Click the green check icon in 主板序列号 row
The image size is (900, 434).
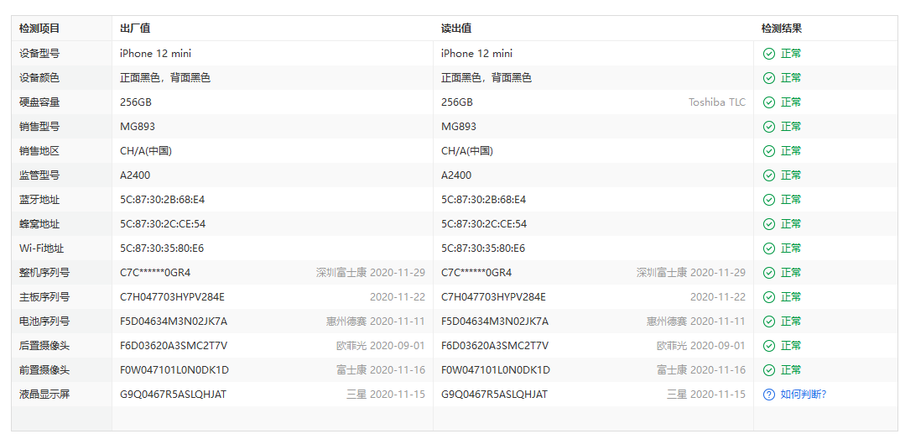pos(769,297)
